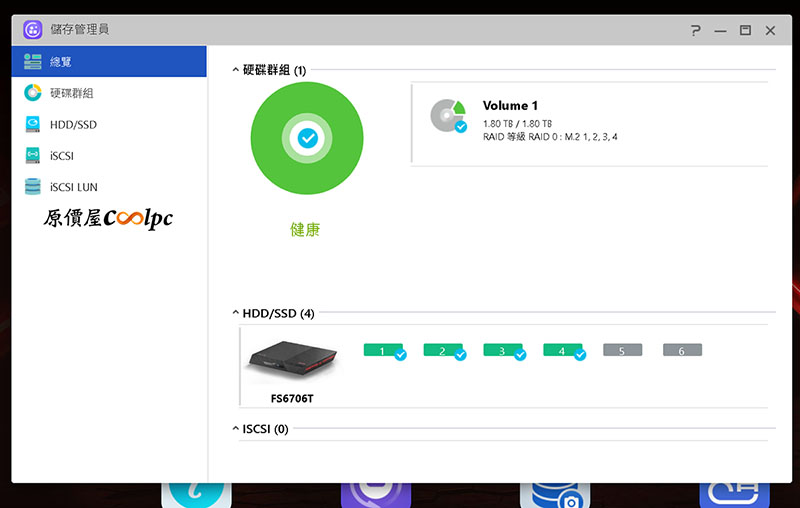Collapse the 硬碟群組 (1) section
Image resolution: width=800 pixels, height=508 pixels.
click(235, 70)
